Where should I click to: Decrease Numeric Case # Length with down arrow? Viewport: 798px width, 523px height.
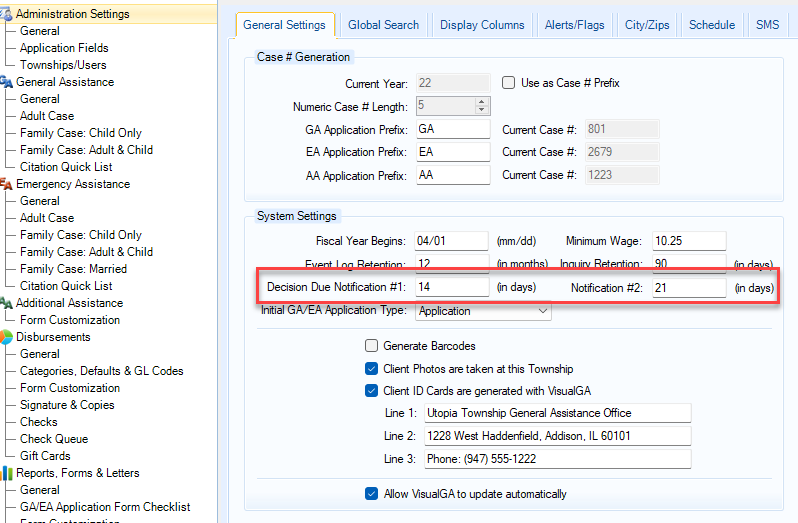pyautogui.click(x=481, y=109)
